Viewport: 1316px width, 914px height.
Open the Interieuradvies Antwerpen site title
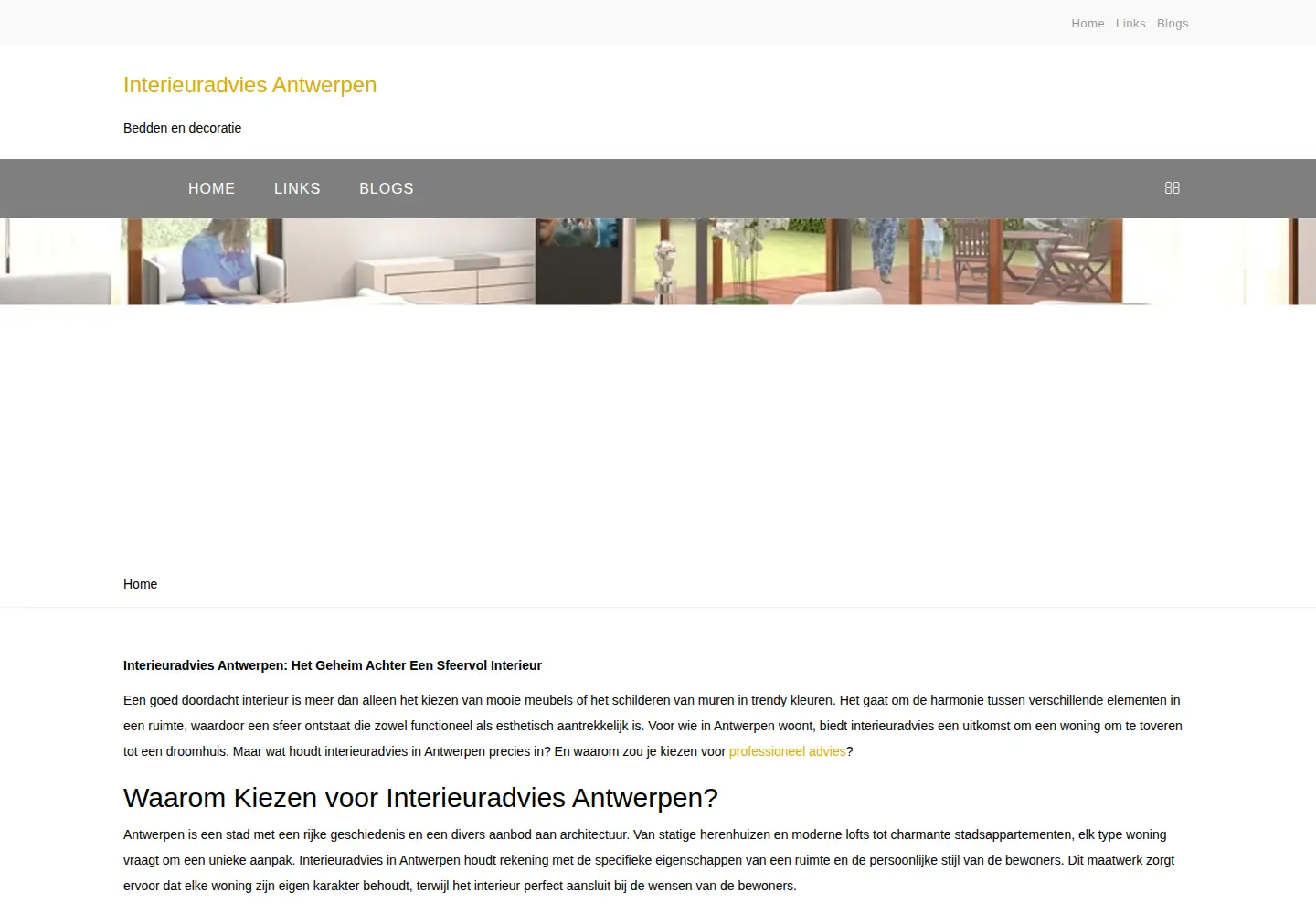[x=249, y=85]
